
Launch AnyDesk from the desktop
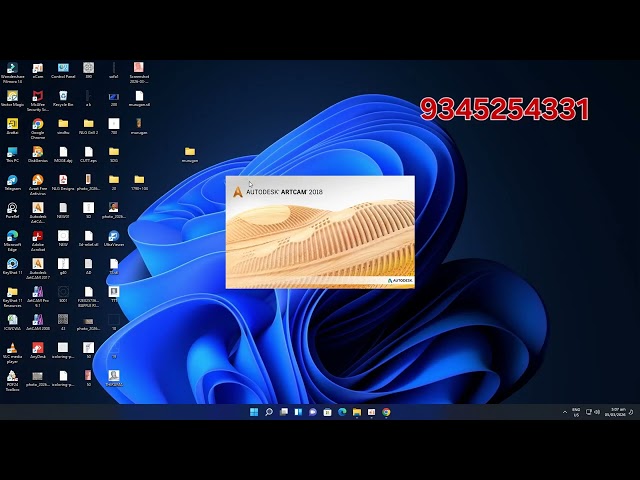click(38, 351)
